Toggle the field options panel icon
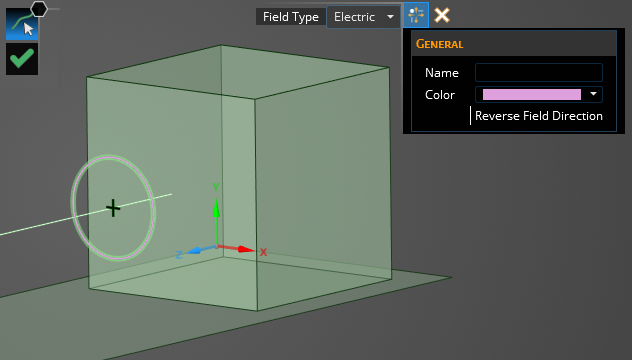 416,15
